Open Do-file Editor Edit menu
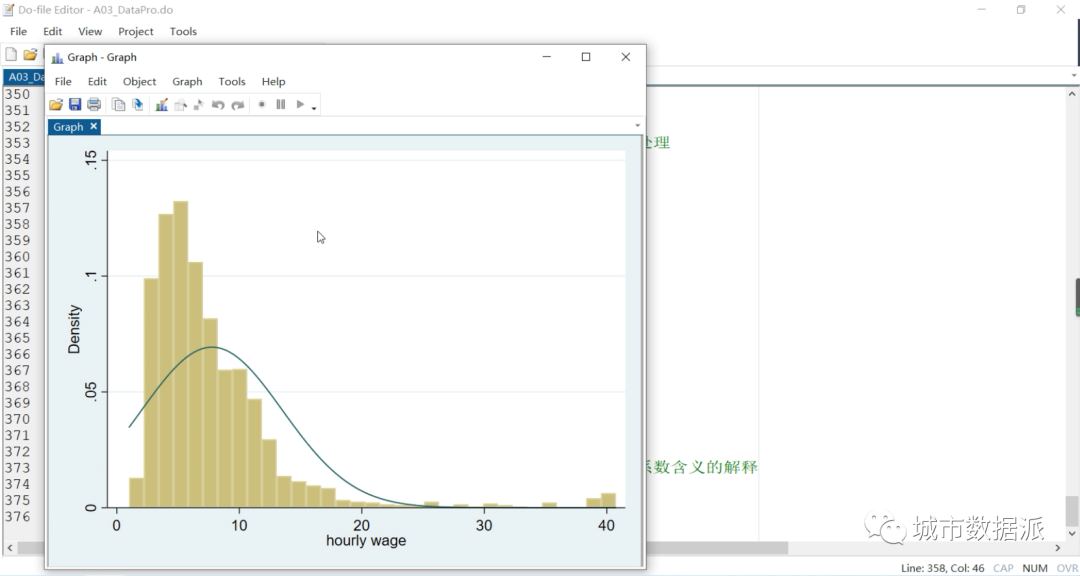Image resolution: width=1080 pixels, height=576 pixels. tap(52, 31)
